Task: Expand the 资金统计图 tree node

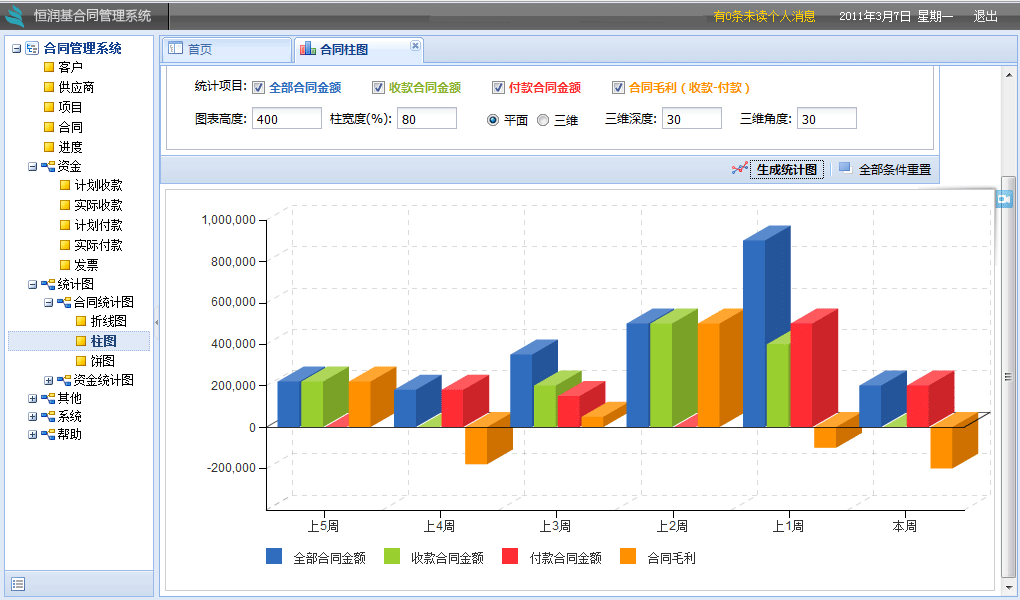Action: pos(49,380)
